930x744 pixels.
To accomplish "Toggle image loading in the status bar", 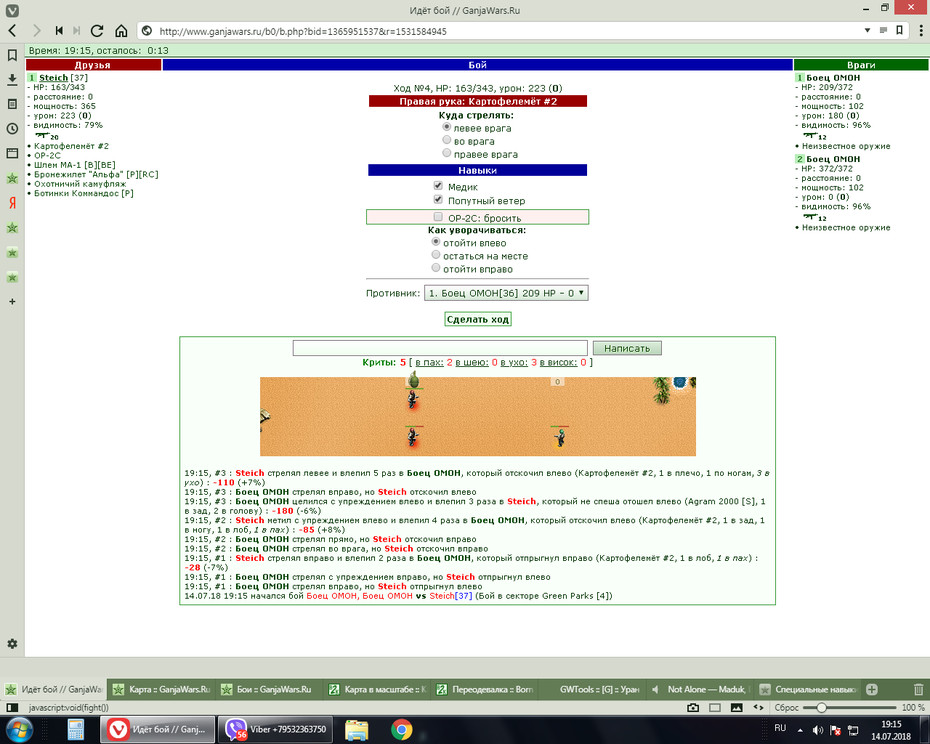I will [737, 707].
